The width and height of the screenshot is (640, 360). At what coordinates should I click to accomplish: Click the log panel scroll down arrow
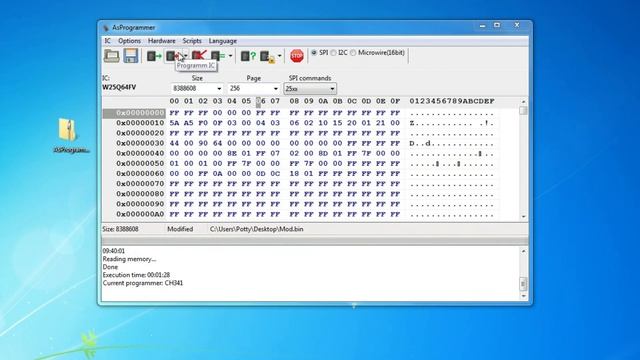(x=523, y=296)
